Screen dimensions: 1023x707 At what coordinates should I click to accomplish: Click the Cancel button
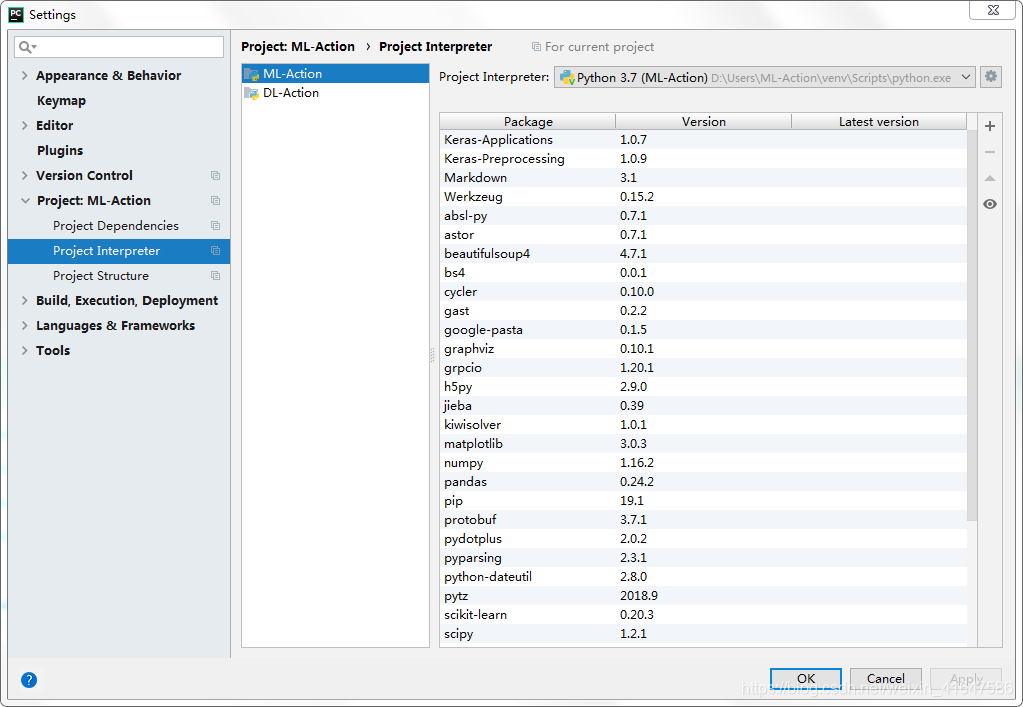pyautogui.click(x=885, y=678)
